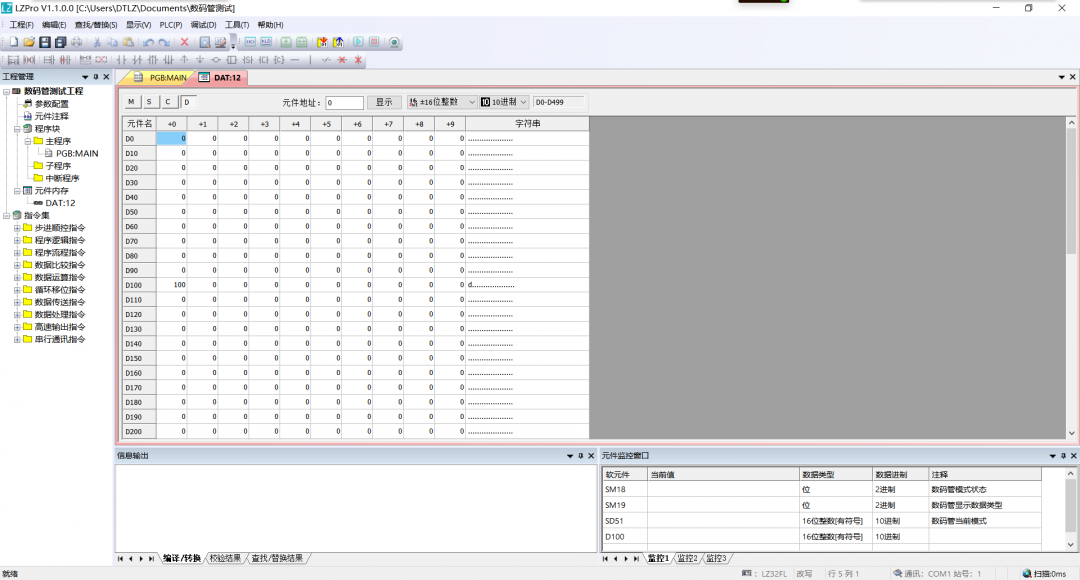Select the M element type button
Image resolution: width=1080 pixels, height=580 pixels.
[131, 102]
